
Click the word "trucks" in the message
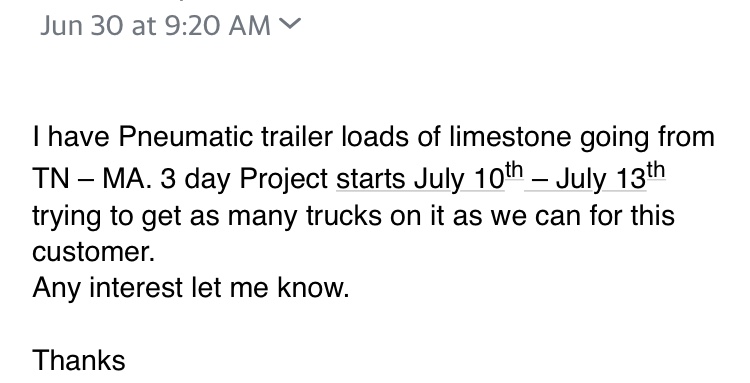tap(344, 215)
